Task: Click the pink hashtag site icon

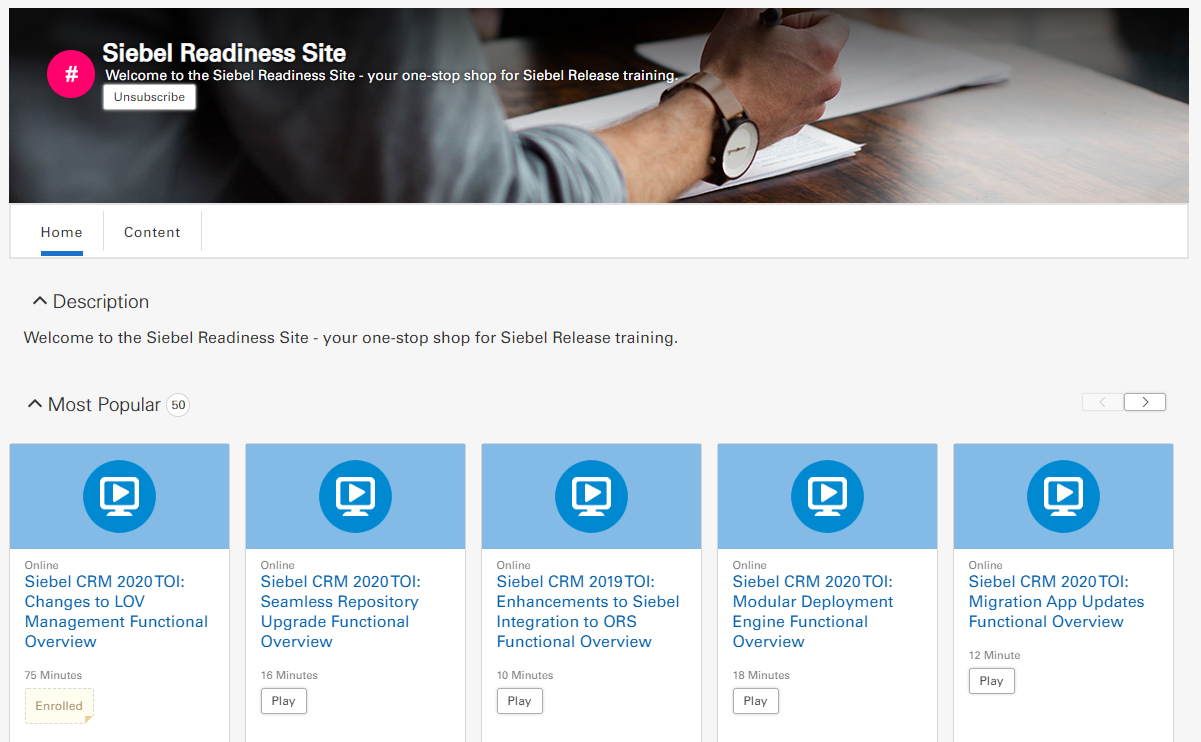Action: 71,74
